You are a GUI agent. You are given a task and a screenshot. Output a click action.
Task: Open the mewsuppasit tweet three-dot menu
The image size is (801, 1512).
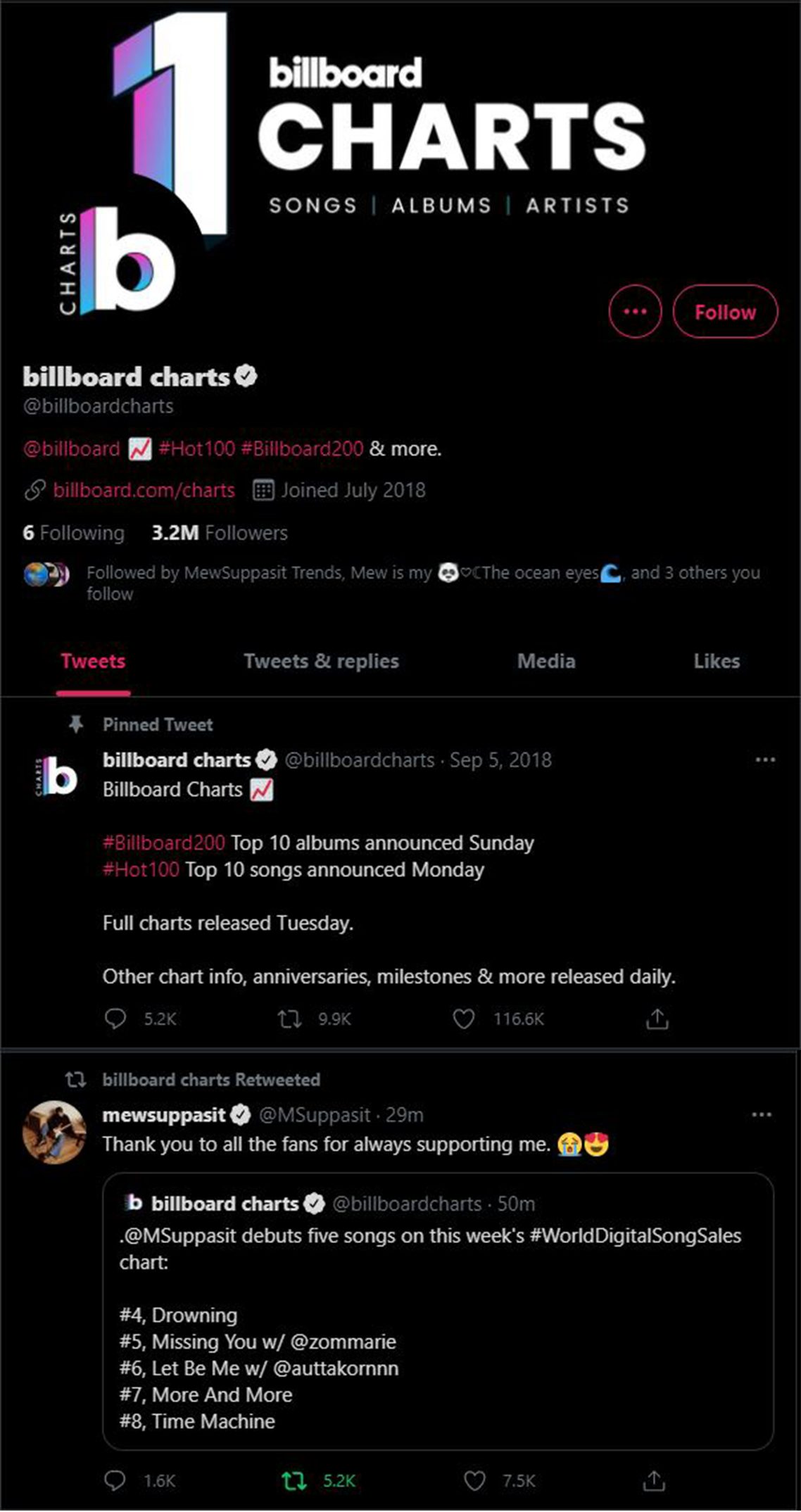(762, 1114)
